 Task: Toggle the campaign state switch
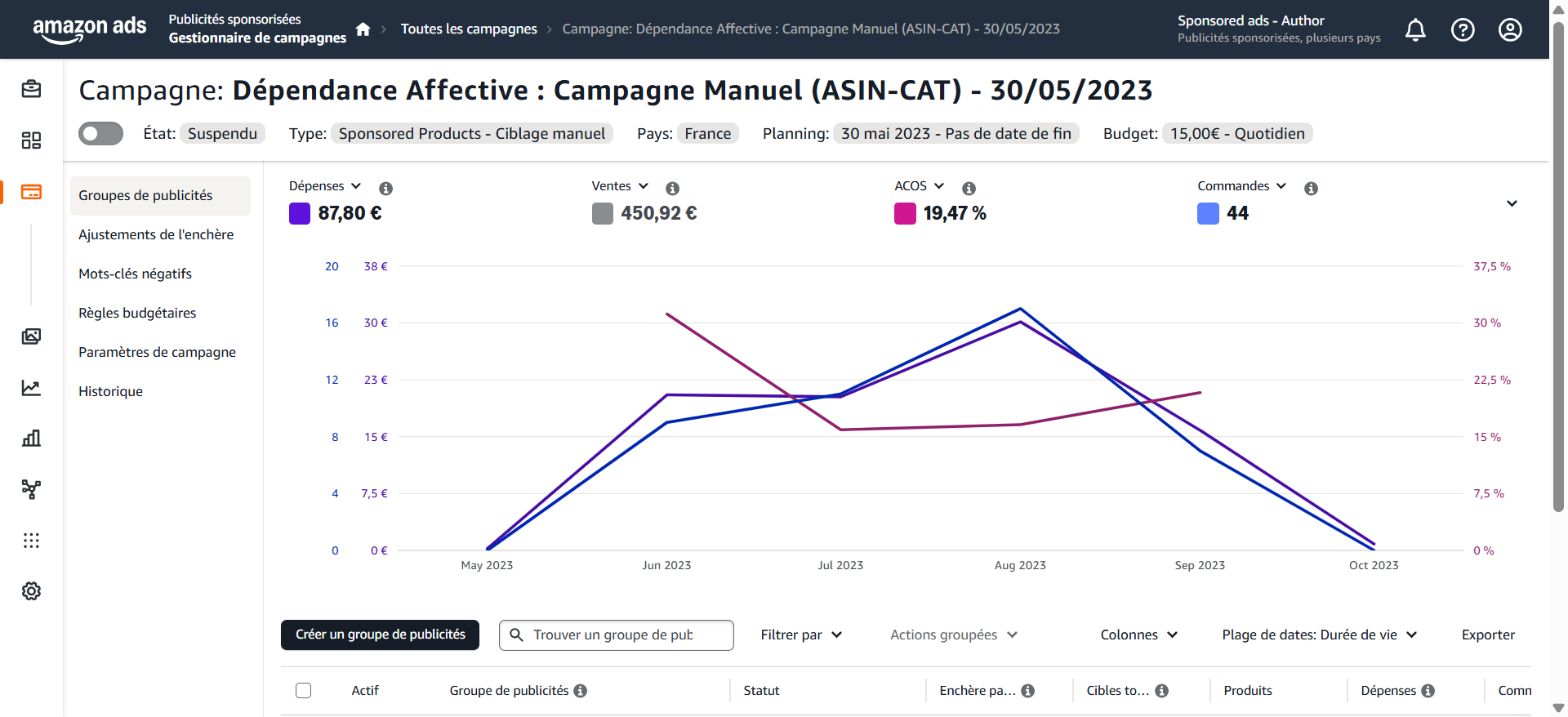pyautogui.click(x=100, y=134)
